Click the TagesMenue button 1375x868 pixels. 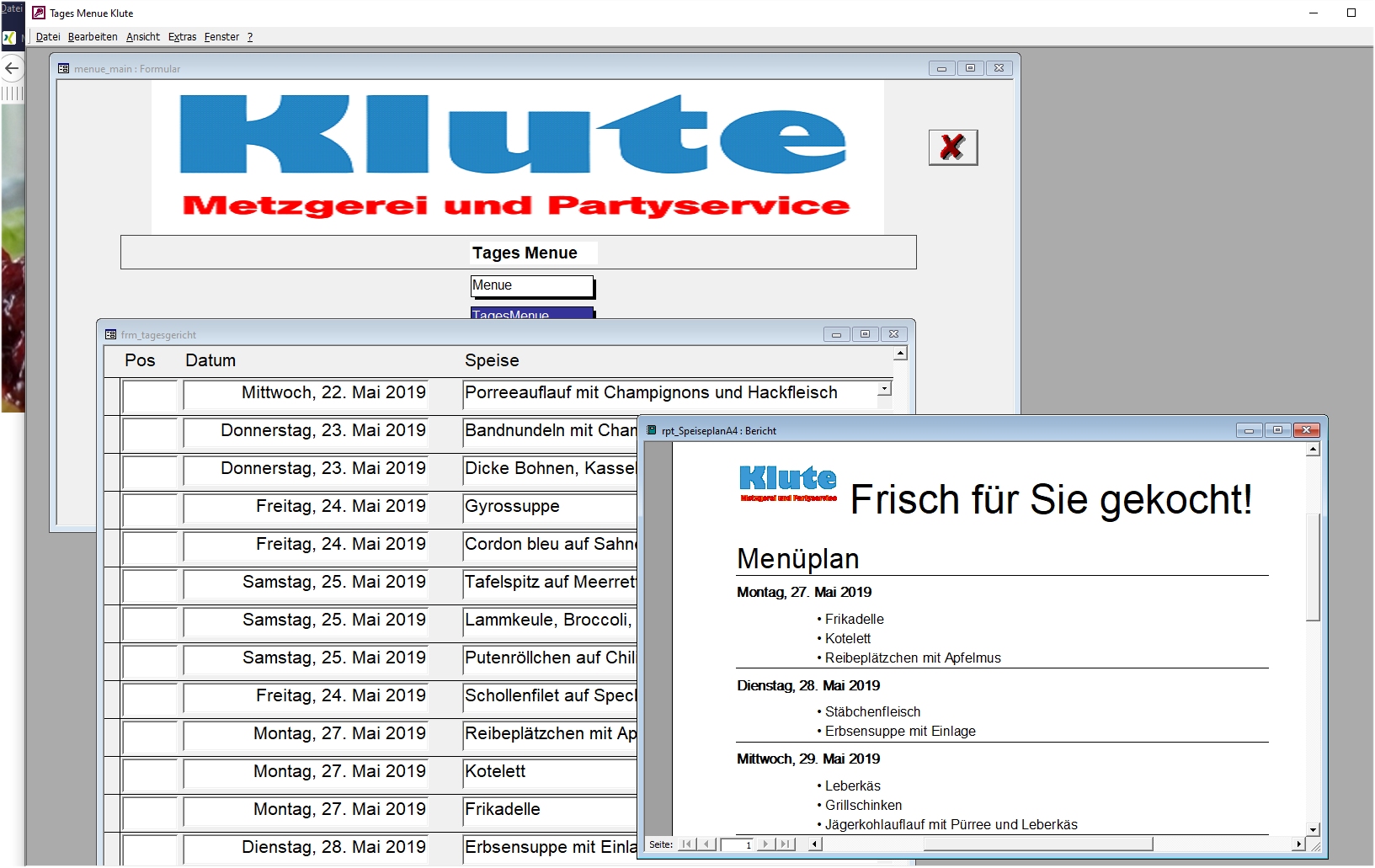click(532, 314)
